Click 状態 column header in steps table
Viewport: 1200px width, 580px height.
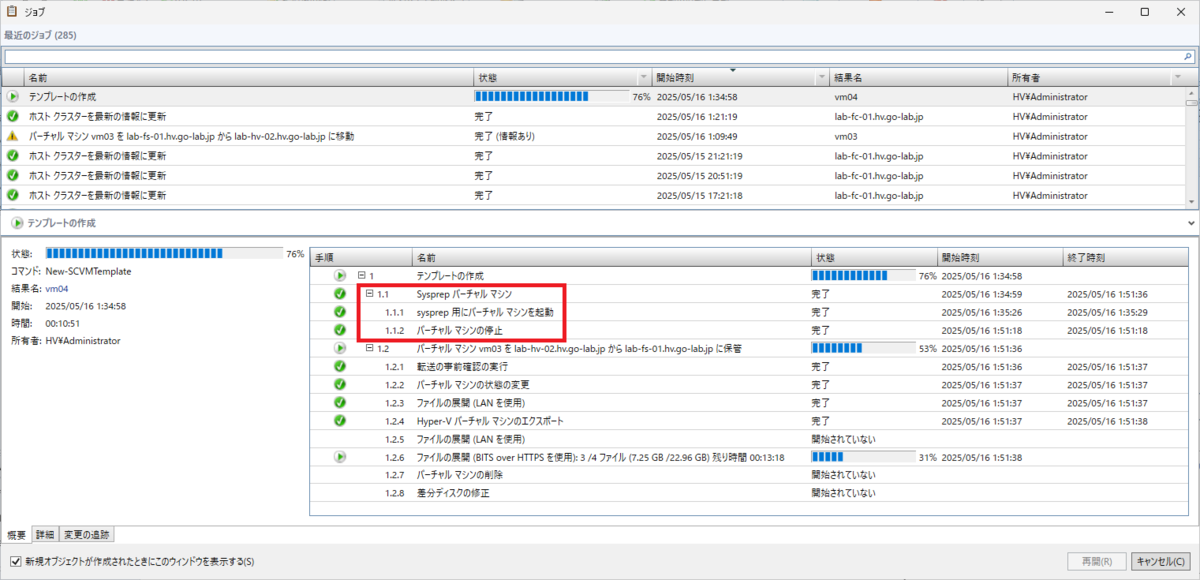(x=873, y=256)
